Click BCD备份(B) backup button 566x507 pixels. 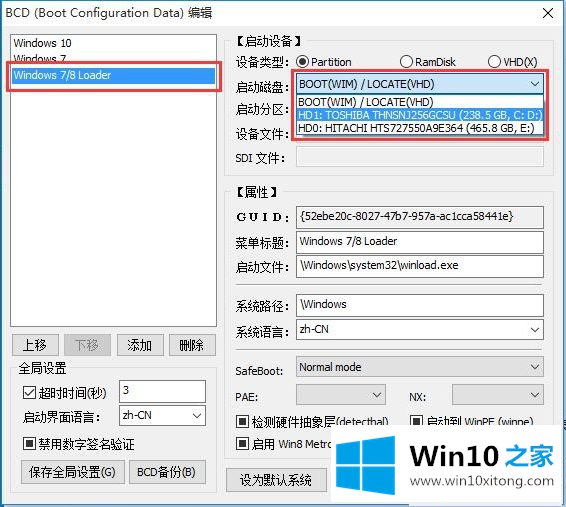point(167,472)
